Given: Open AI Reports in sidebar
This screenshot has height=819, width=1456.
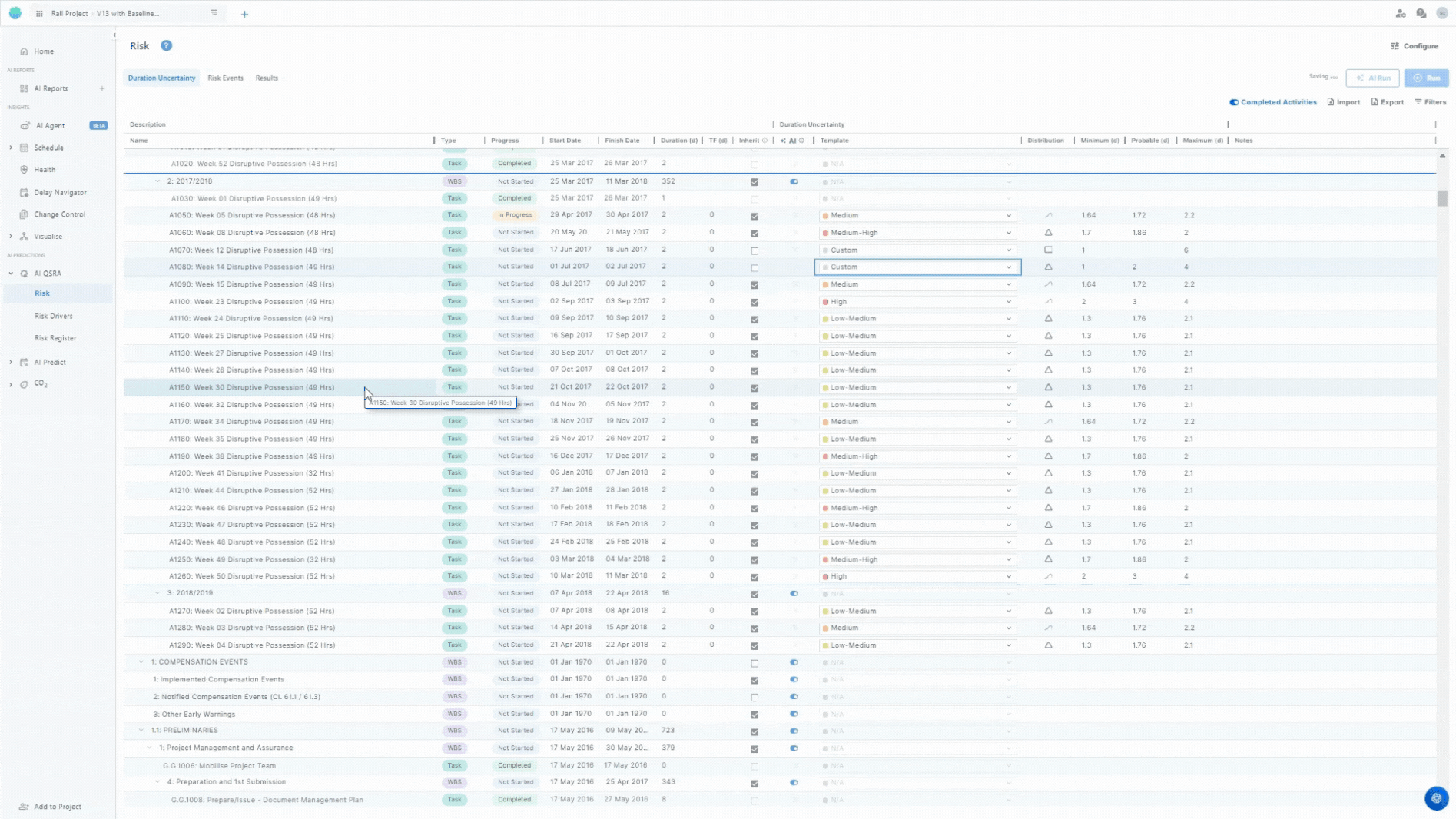Looking at the screenshot, I should (x=51, y=88).
